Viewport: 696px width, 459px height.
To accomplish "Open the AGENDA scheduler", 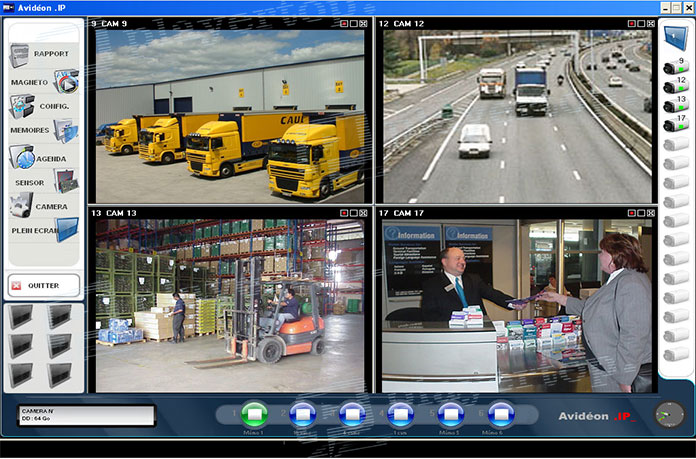I will [x=43, y=158].
